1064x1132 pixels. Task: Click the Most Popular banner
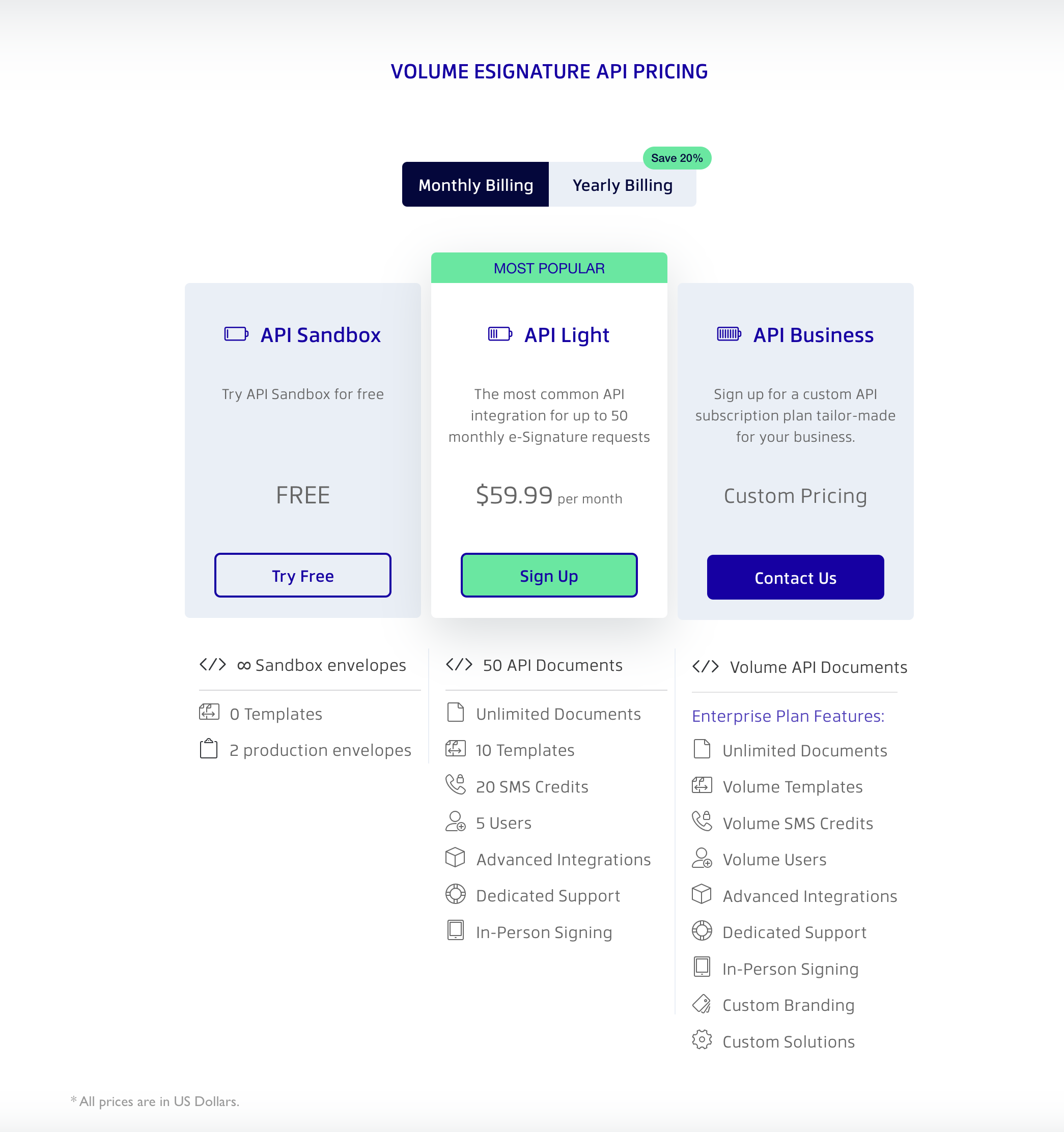pyautogui.click(x=548, y=268)
